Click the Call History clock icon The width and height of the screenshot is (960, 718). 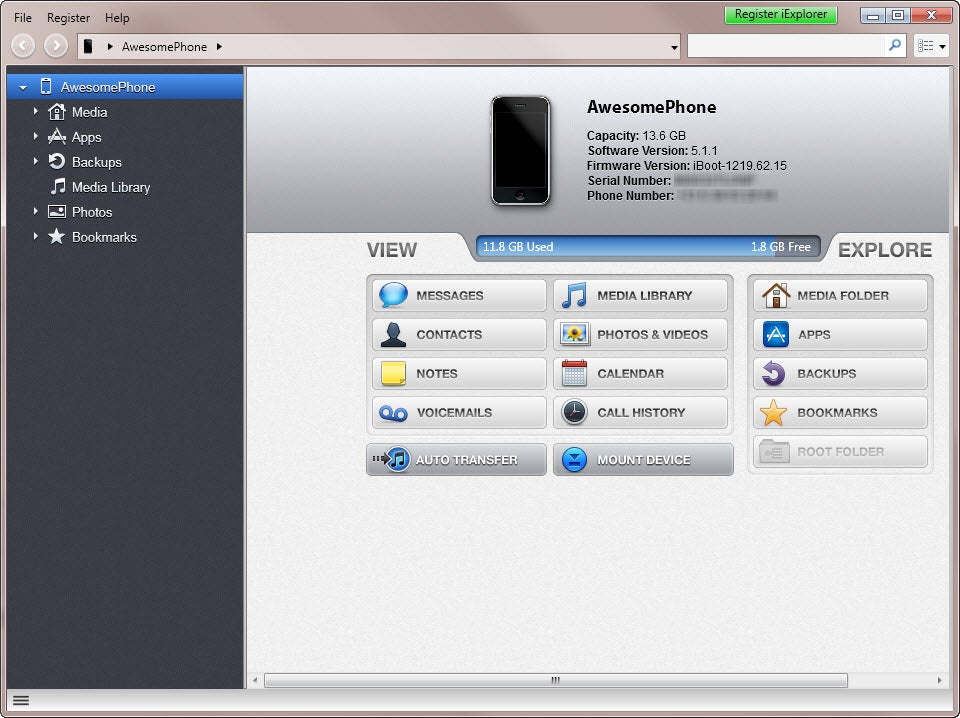coord(574,412)
